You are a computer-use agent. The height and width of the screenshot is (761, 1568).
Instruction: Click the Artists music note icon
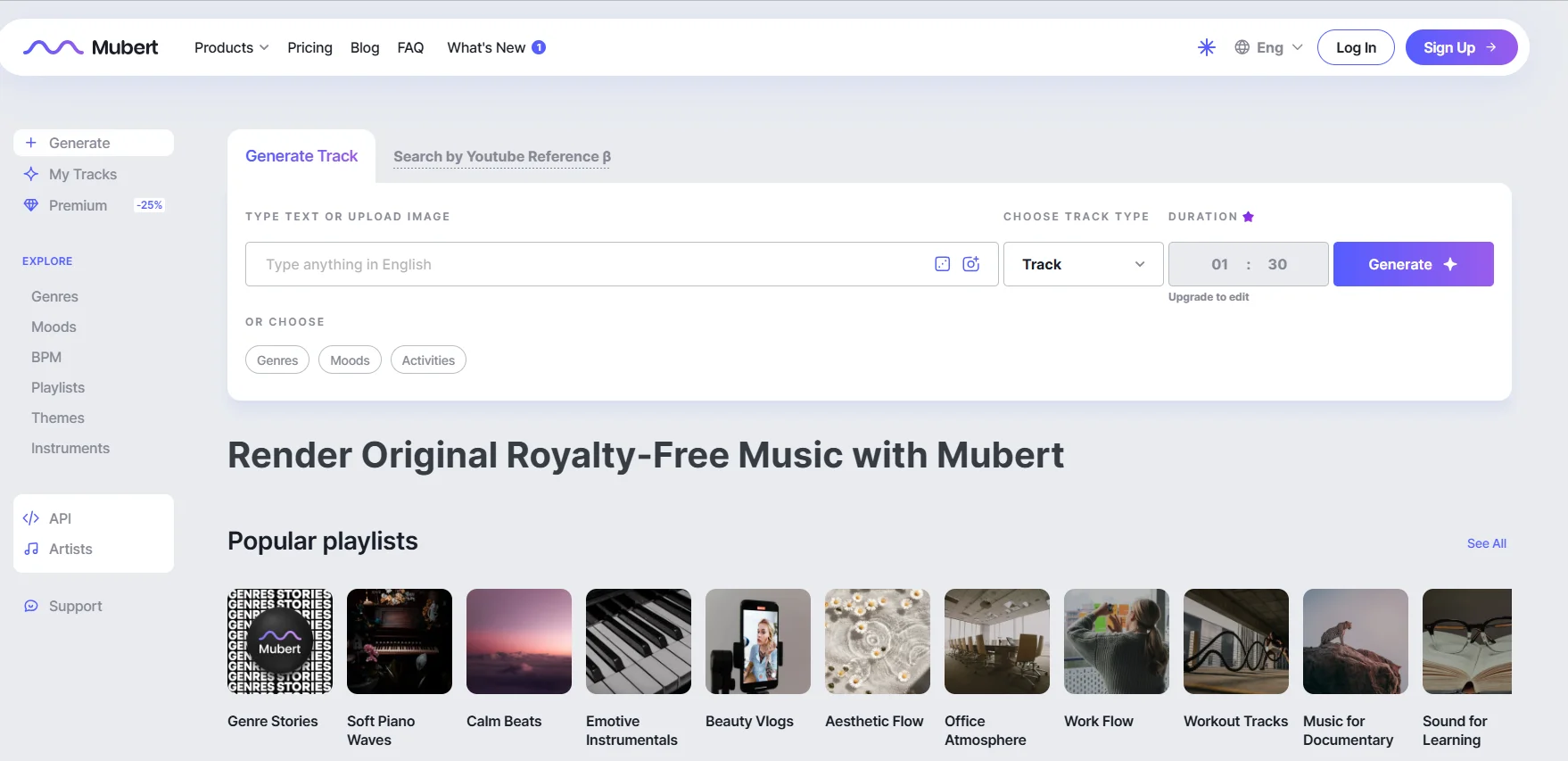click(x=31, y=549)
